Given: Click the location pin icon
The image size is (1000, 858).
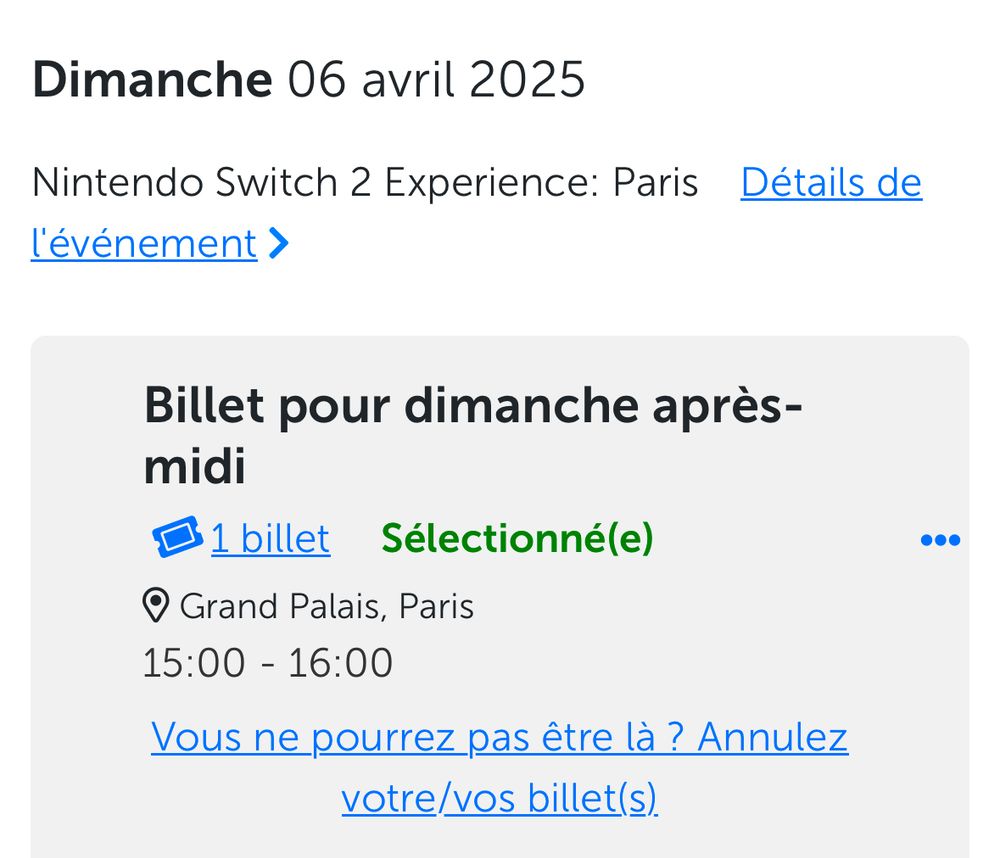Looking at the screenshot, I should click(x=155, y=605).
